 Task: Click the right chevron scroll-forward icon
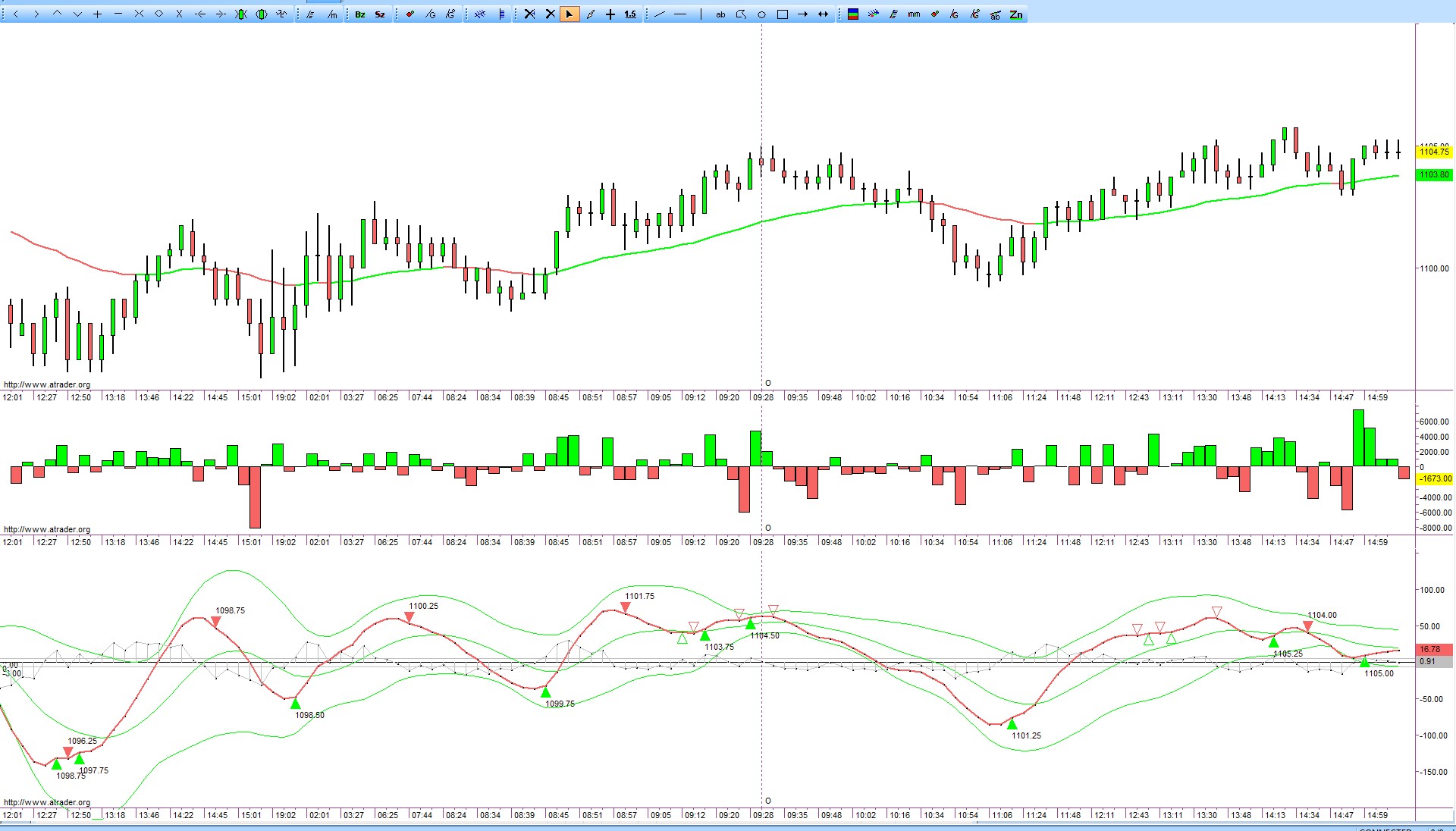tap(36, 14)
